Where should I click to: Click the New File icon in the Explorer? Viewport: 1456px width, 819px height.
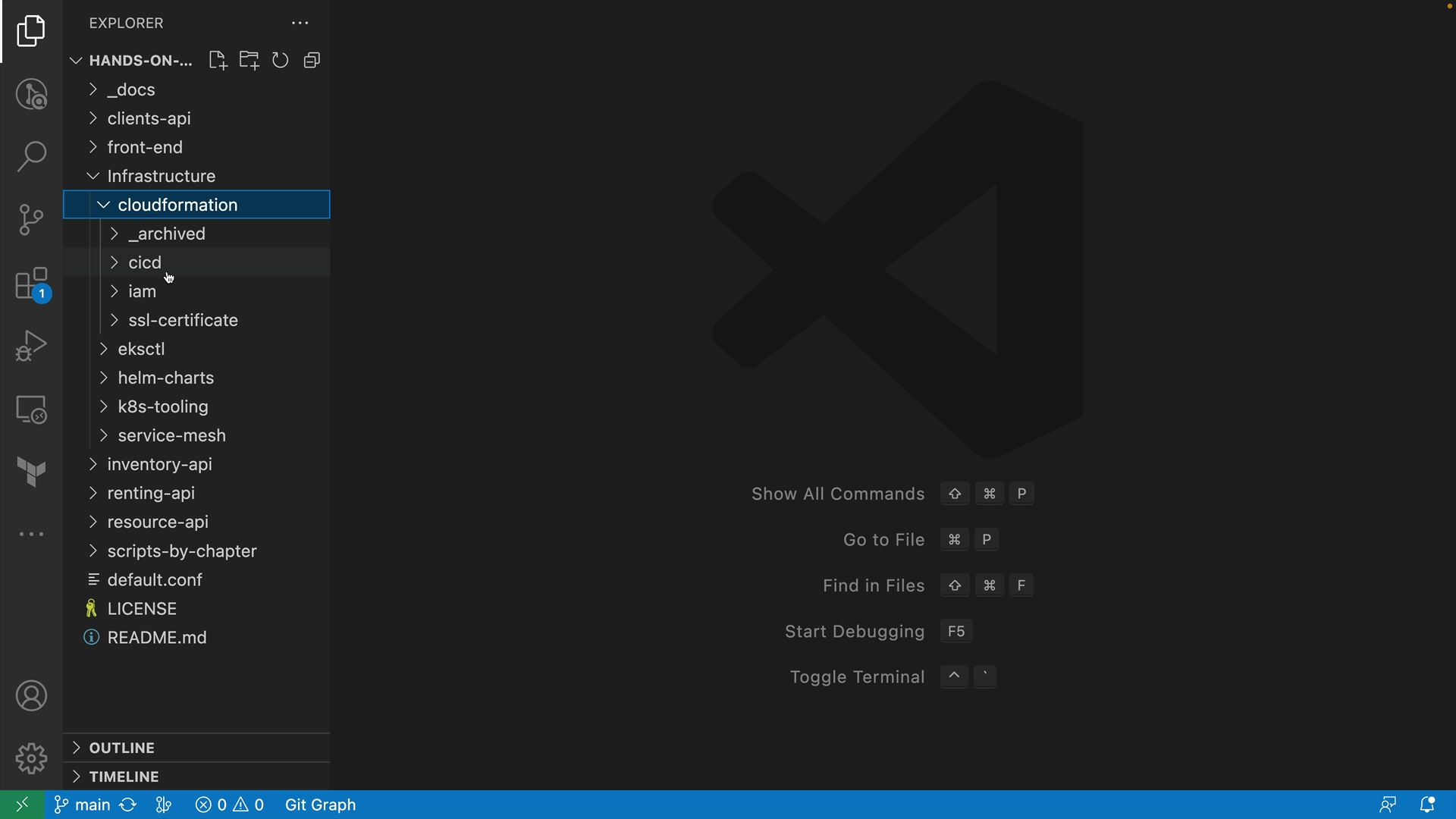point(218,61)
